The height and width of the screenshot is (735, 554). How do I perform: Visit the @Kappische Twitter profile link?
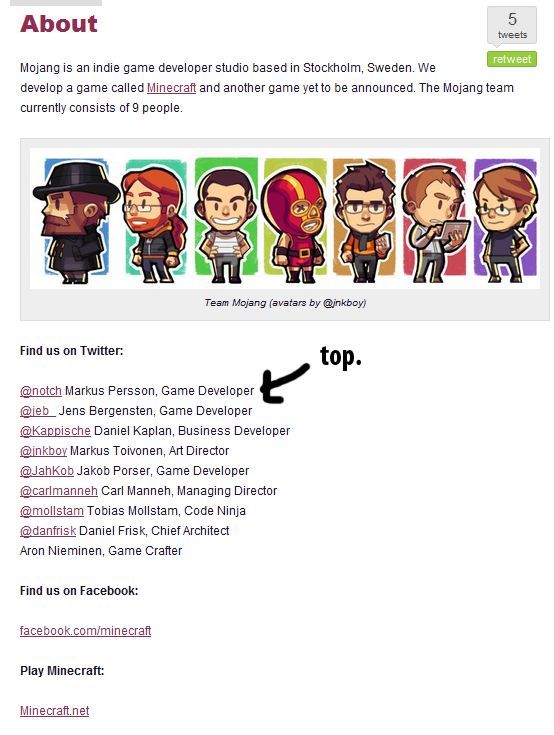tap(55, 431)
